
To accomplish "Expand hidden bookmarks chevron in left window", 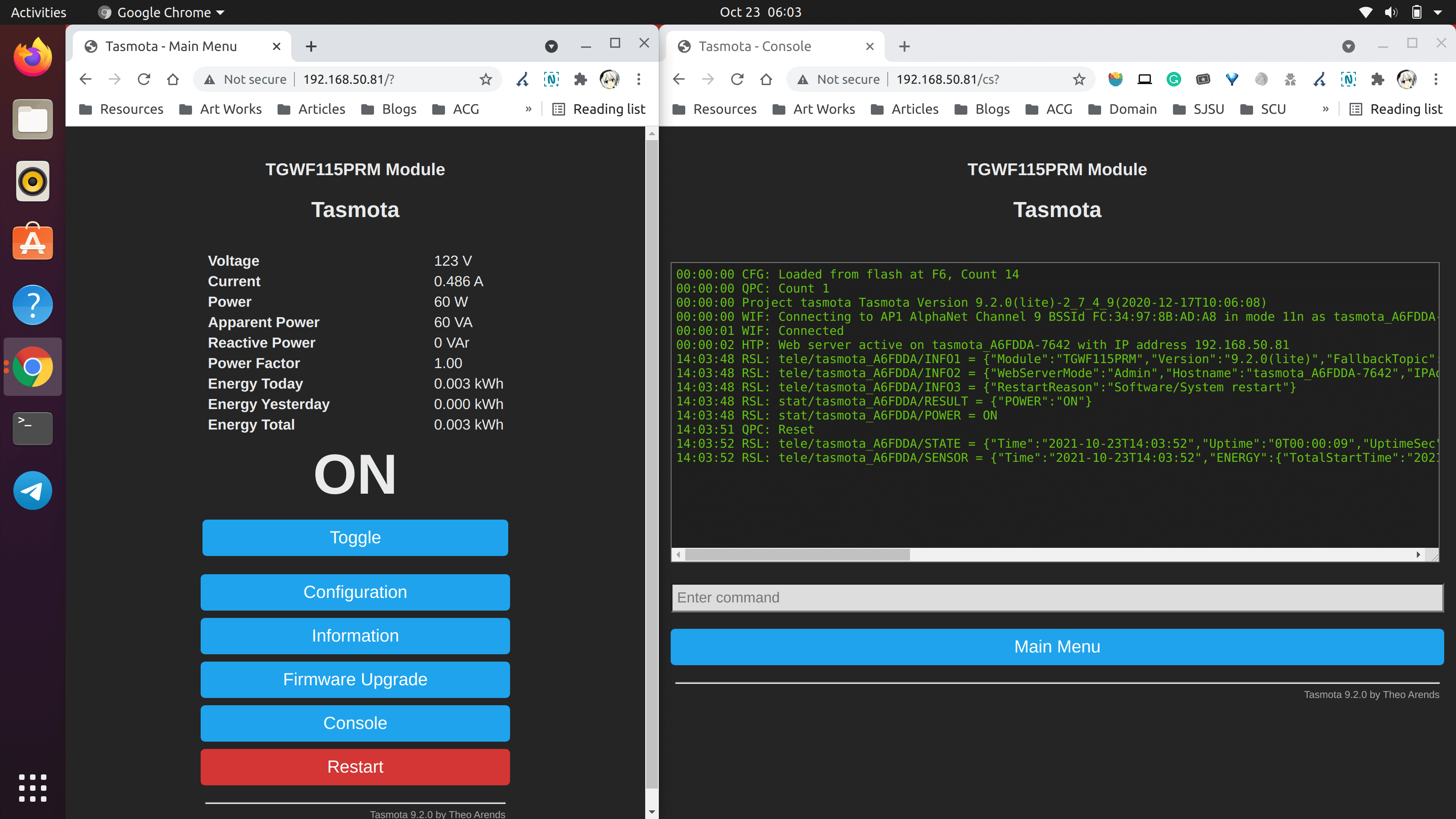I will click(x=528, y=109).
